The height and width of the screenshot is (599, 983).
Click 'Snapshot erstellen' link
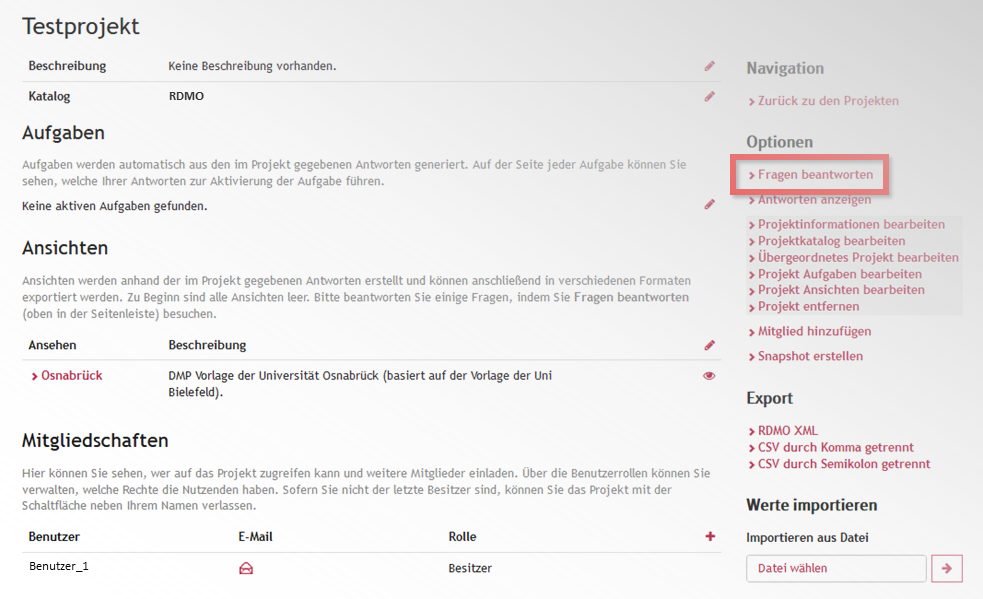pos(810,357)
